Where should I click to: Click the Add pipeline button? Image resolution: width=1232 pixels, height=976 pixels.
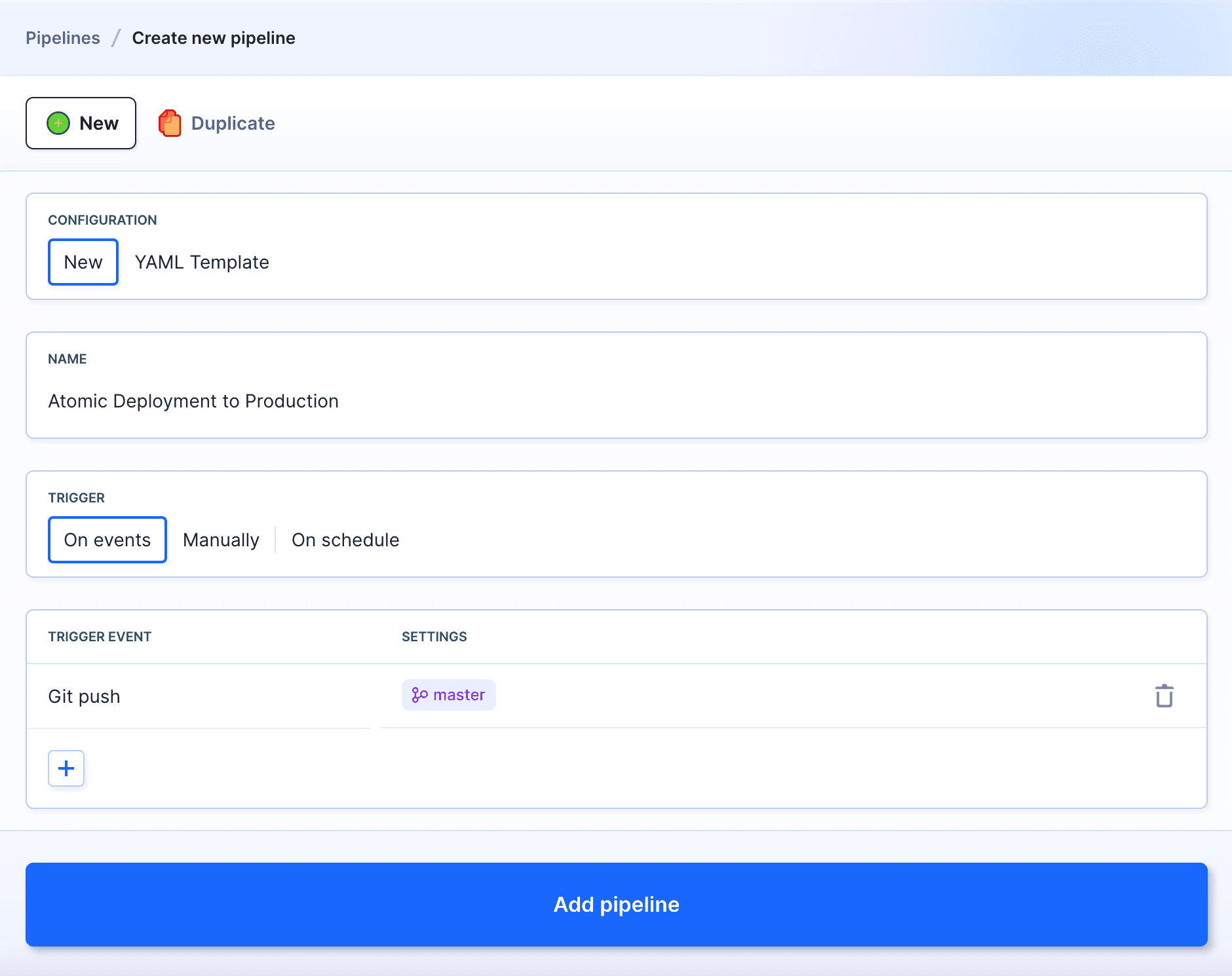(616, 904)
